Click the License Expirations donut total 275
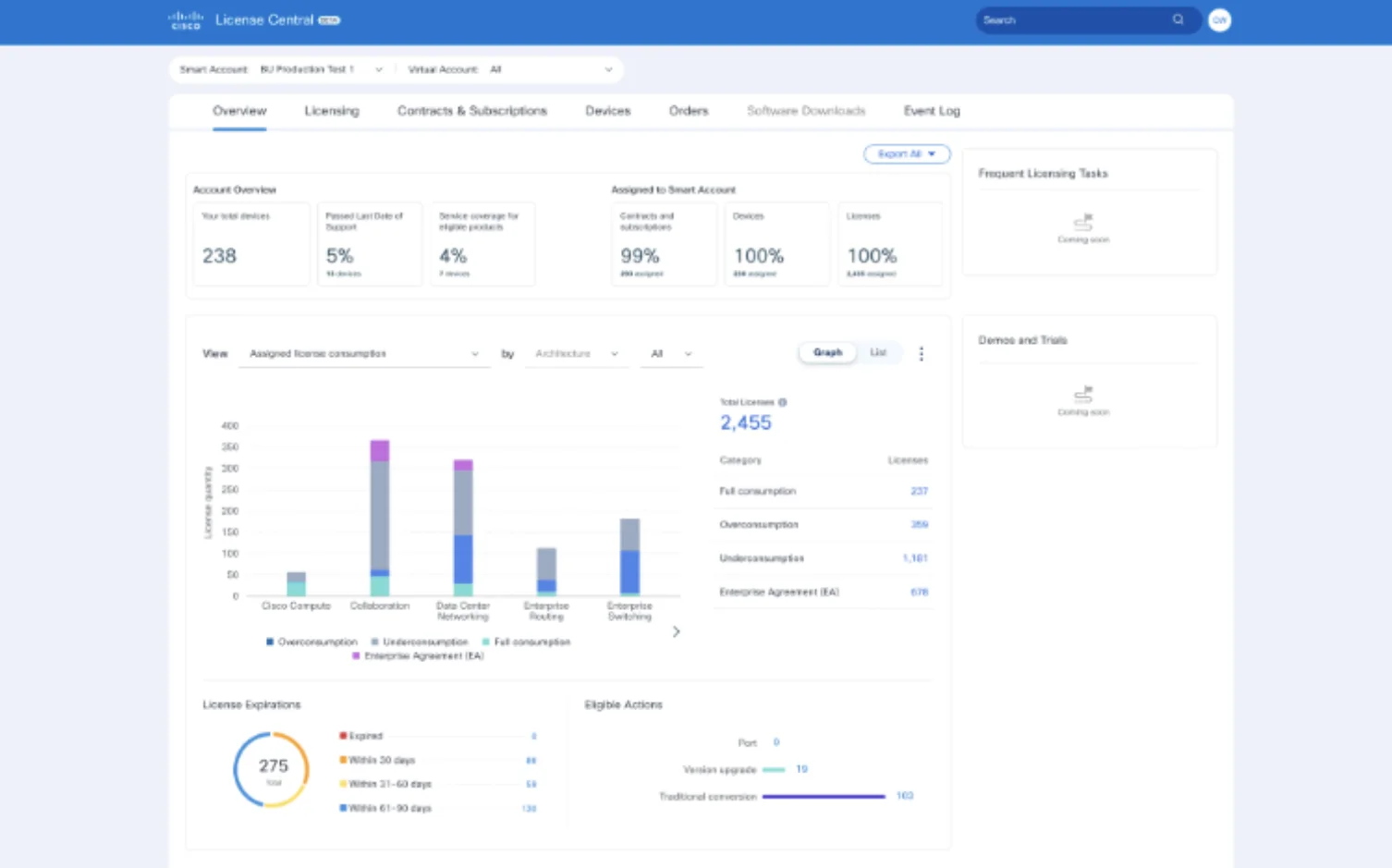The height and width of the screenshot is (868, 1392). [x=273, y=768]
